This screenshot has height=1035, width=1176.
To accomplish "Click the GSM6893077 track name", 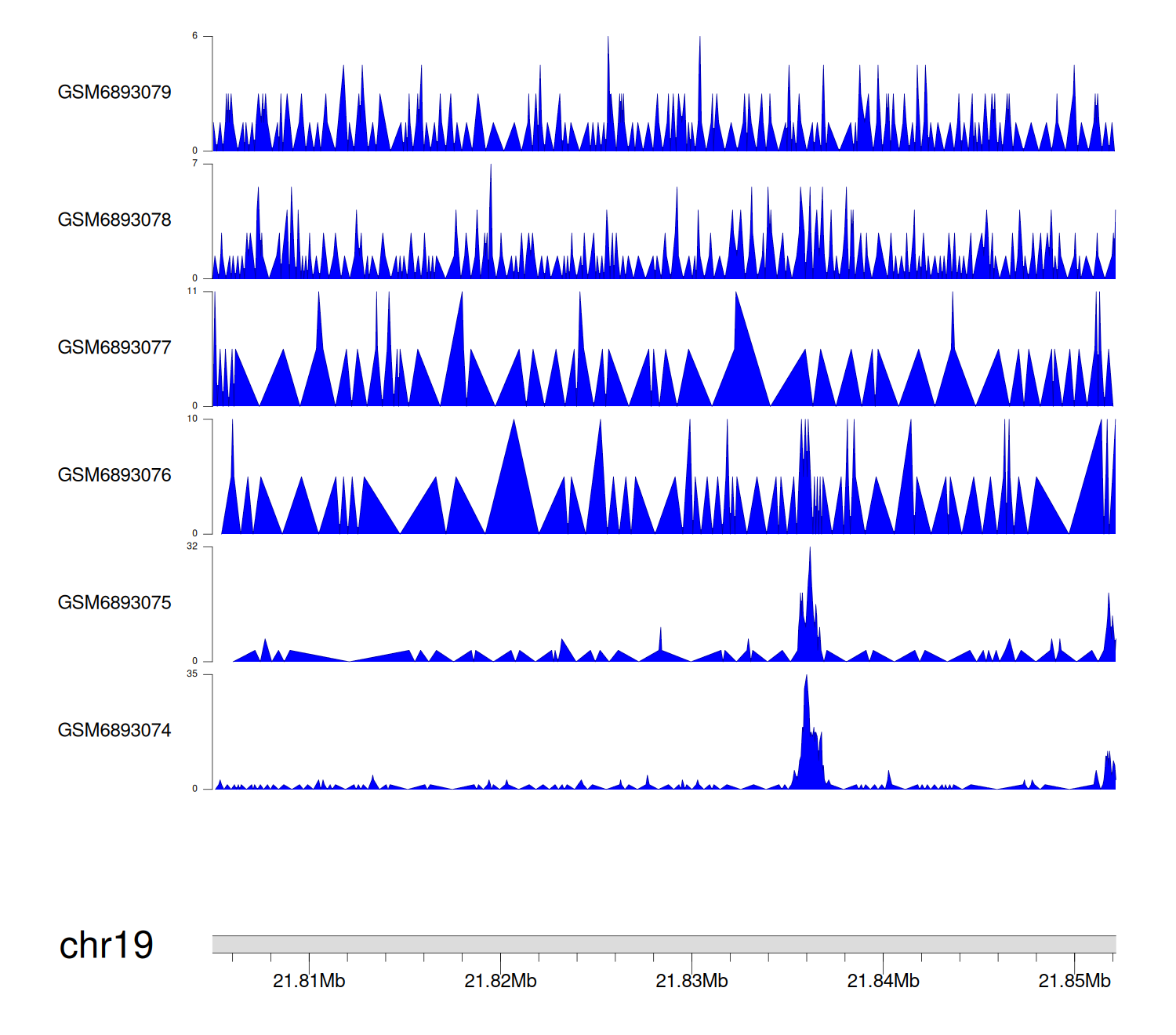I will pos(114,347).
